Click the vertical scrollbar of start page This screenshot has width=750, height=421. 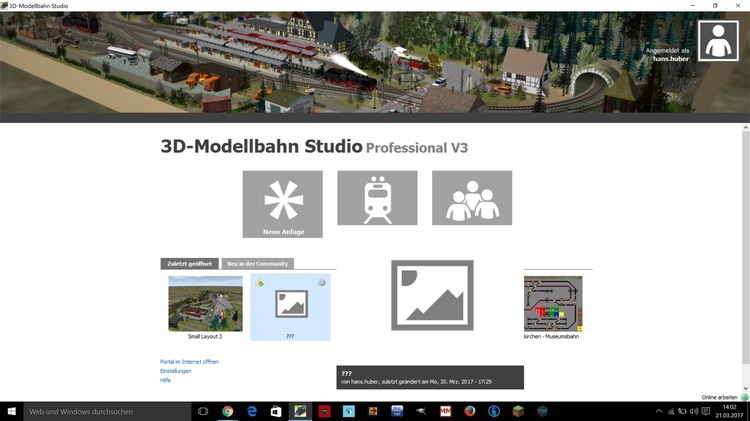(x=746, y=247)
